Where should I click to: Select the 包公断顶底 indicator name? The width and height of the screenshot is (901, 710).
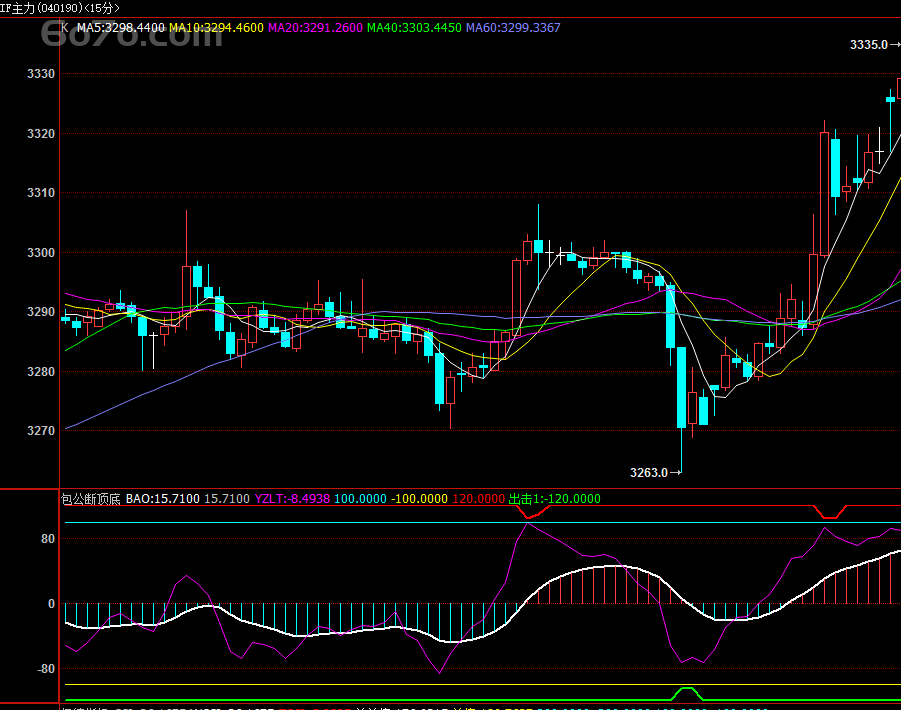pyautogui.click(x=91, y=499)
